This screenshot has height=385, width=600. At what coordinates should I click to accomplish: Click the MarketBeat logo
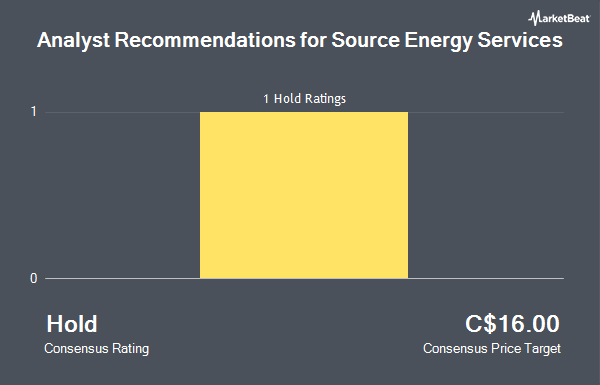[x=559, y=18]
